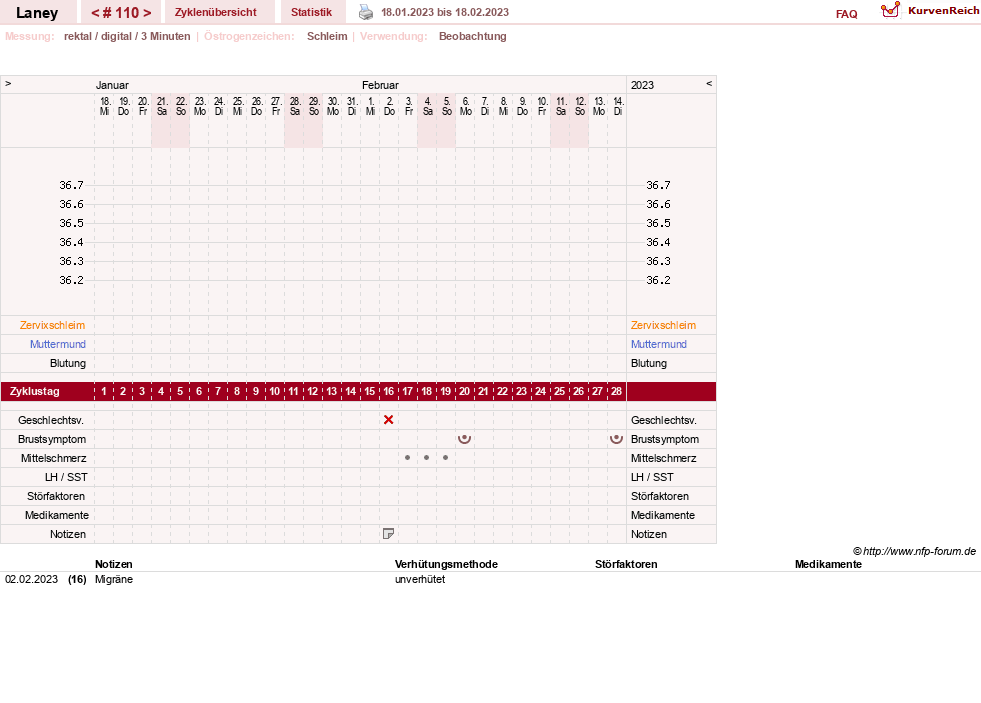Select cycle day 1 in Zyklustag row
The image size is (981, 703).
click(x=104, y=392)
